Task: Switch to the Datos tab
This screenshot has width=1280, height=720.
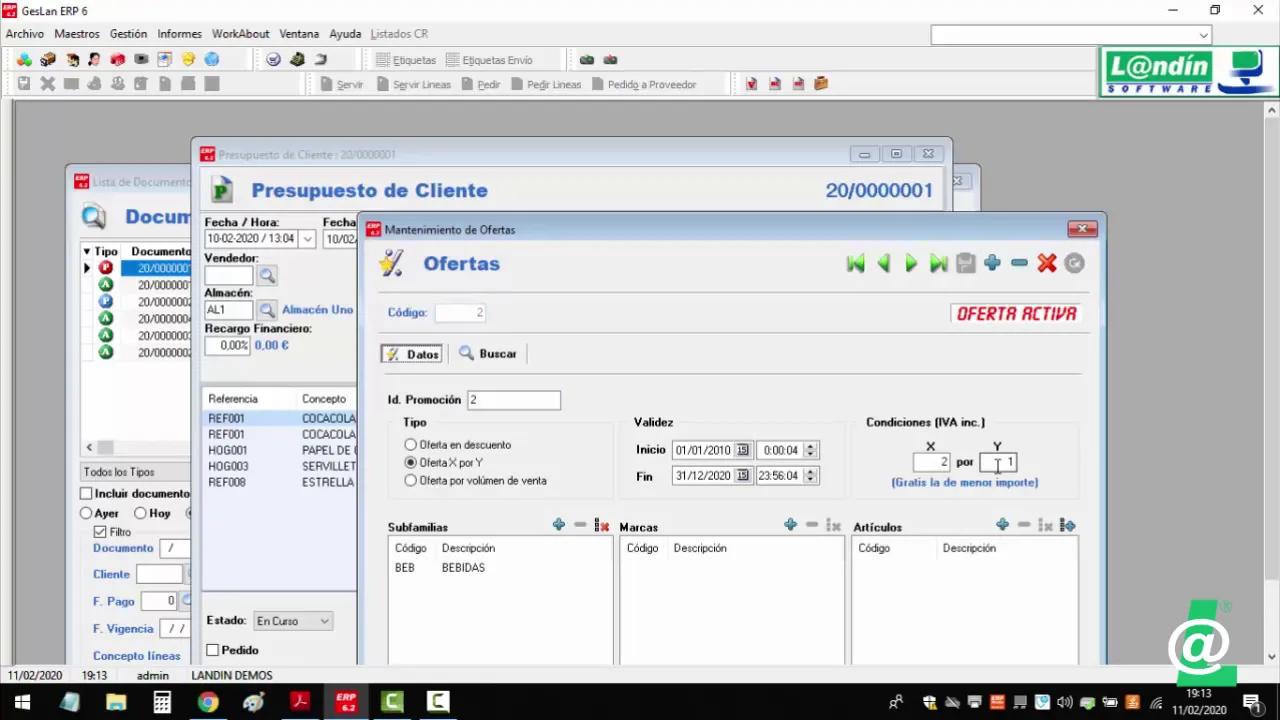Action: tap(412, 354)
